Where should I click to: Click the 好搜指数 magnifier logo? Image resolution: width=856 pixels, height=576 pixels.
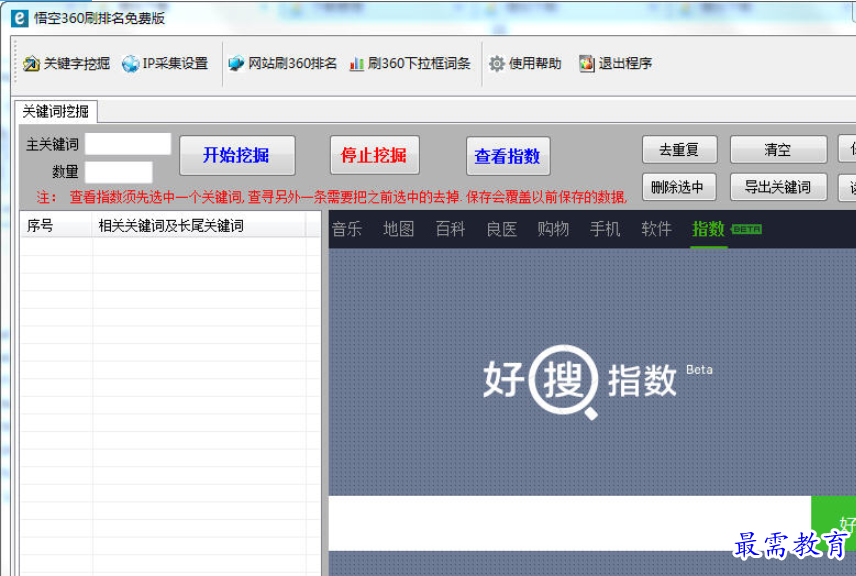563,381
